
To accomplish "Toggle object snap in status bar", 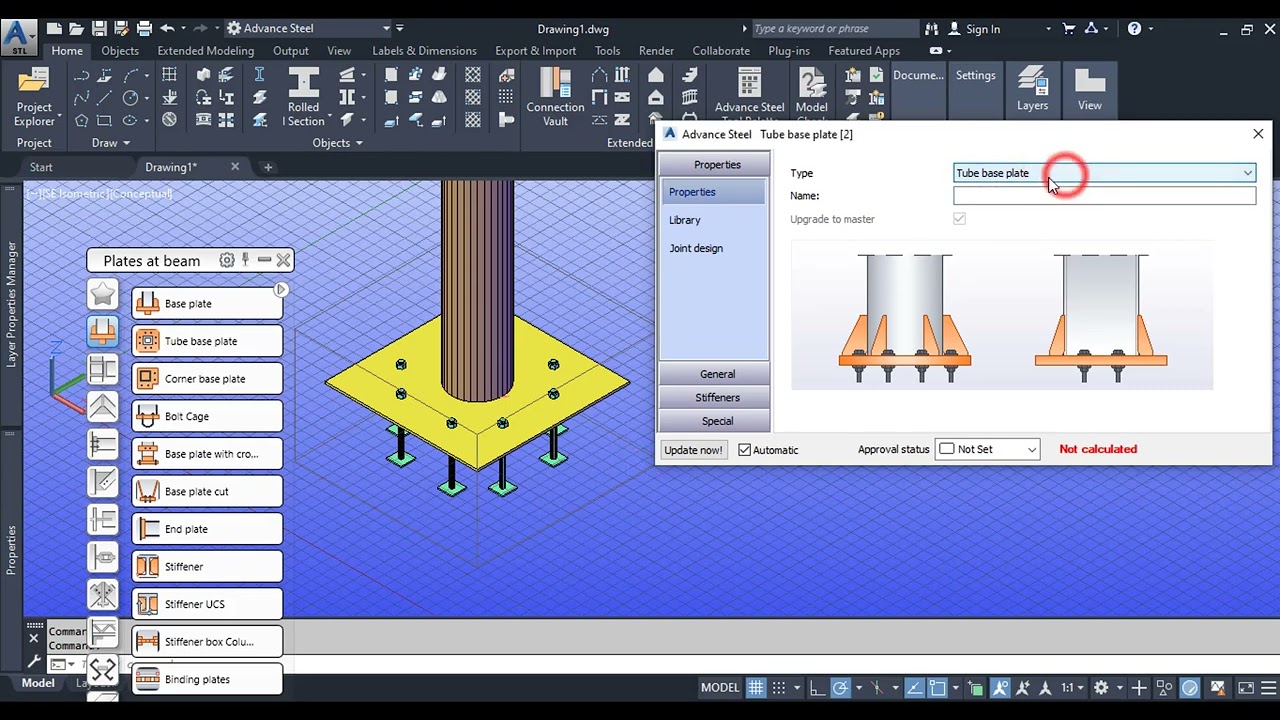I will coord(937,688).
